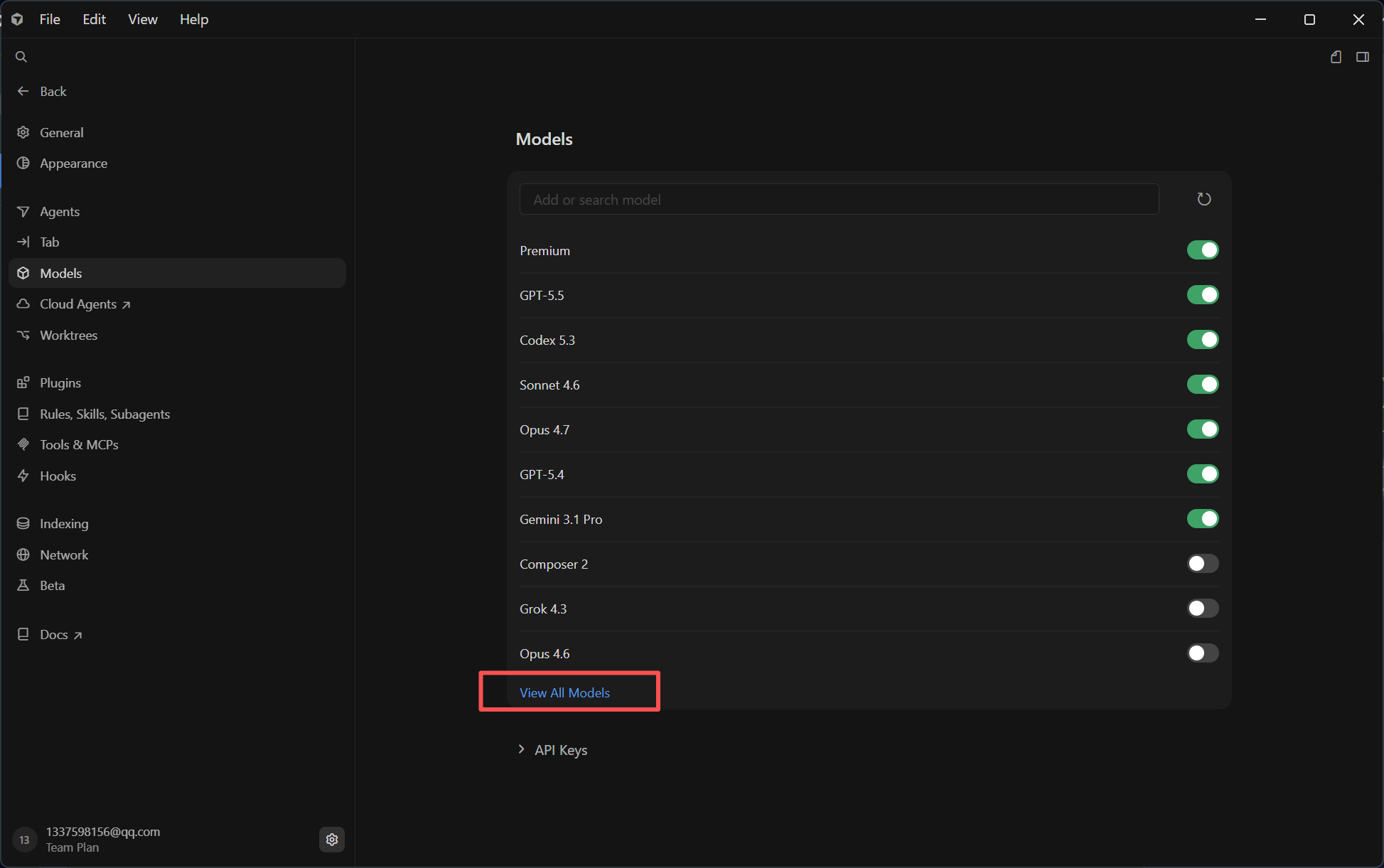Click the Tab arrow icon
The image size is (1384, 868).
[x=23, y=242]
